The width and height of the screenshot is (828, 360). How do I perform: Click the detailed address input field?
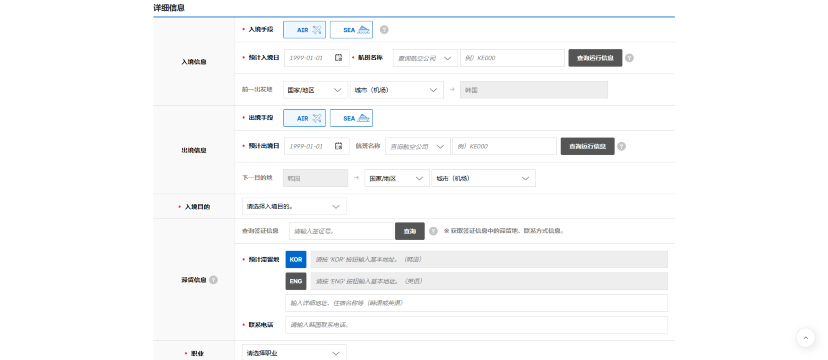pyautogui.click(x=476, y=303)
